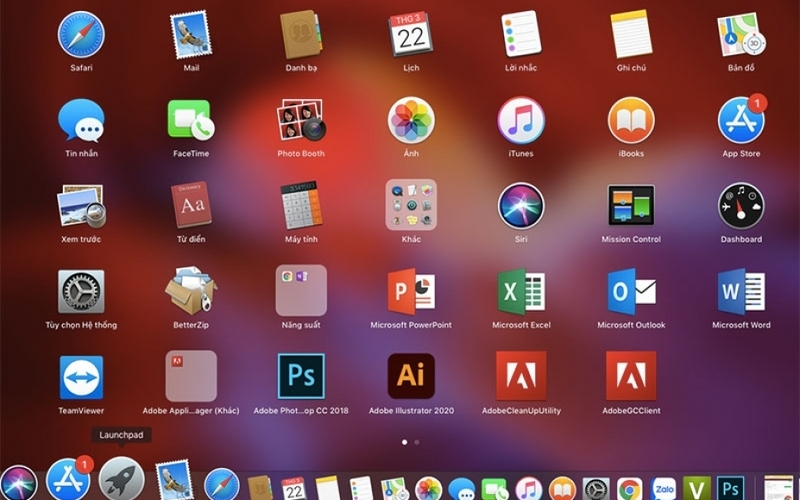The width and height of the screenshot is (800, 500).
Task: Launch Microsoft Excel
Action: coord(521,291)
